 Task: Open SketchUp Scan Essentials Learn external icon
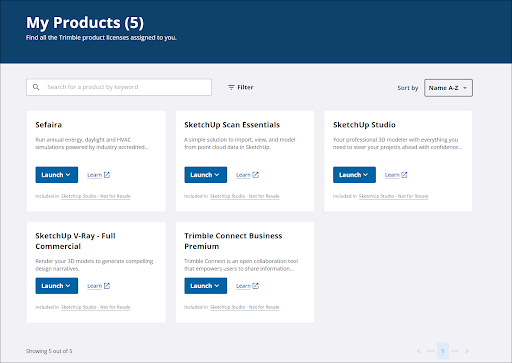(256, 175)
